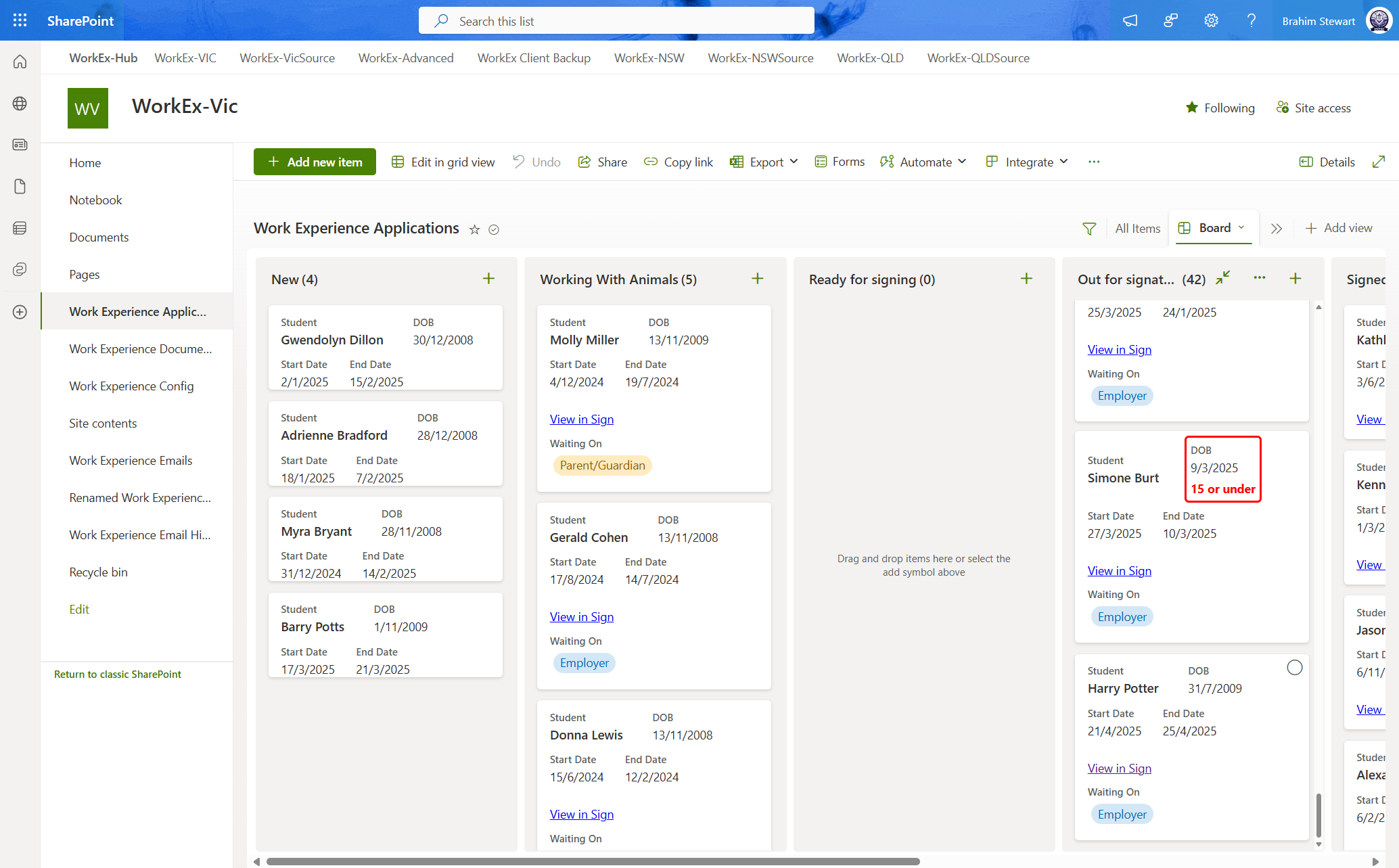The image size is (1399, 868).
Task: Open View in Sign for Gerald Cohen
Action: [x=582, y=617]
